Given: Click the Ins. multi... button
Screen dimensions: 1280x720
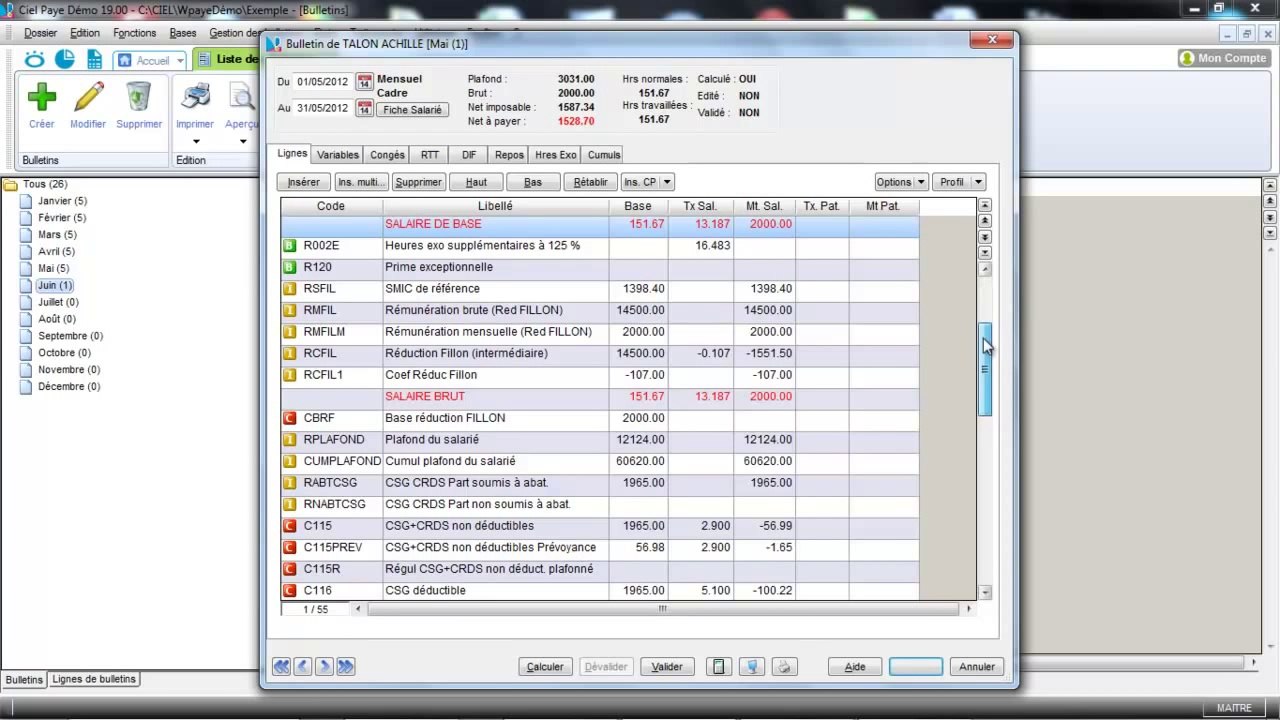Looking at the screenshot, I should point(361,182).
